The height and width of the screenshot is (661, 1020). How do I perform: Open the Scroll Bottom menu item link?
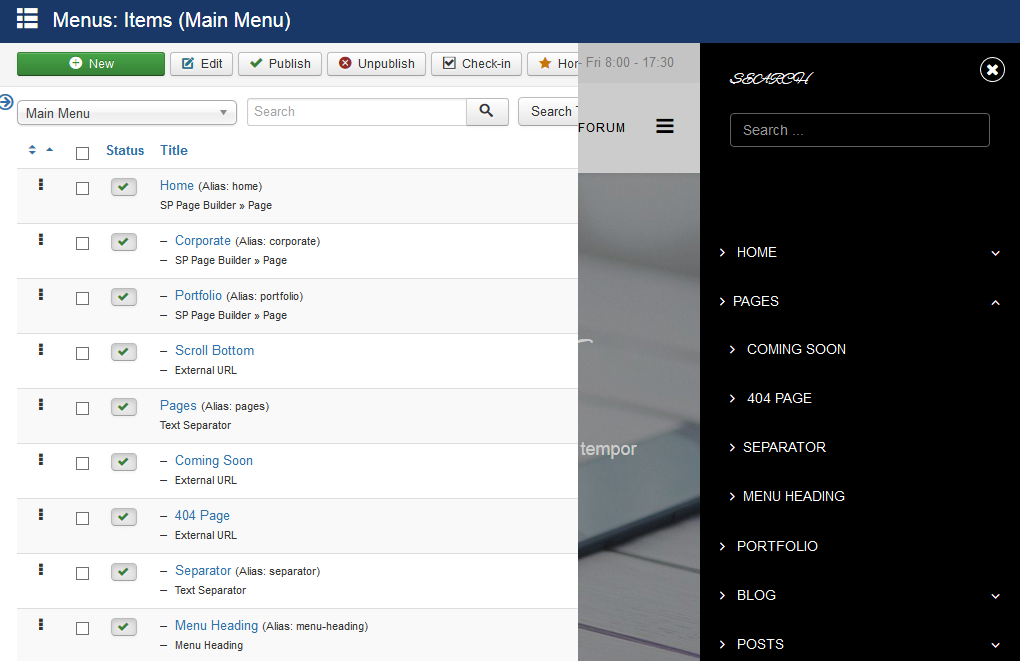tap(215, 351)
